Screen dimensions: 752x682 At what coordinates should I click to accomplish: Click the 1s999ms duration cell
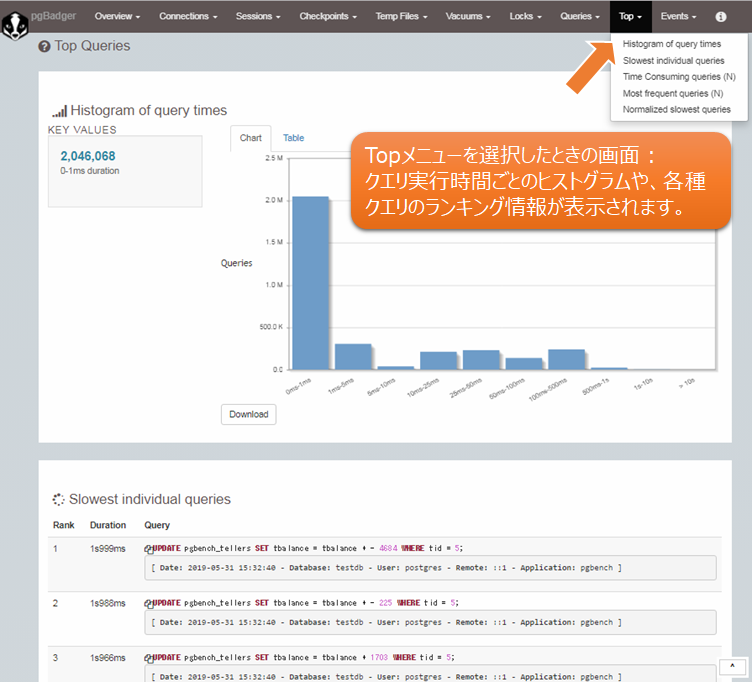[108, 549]
